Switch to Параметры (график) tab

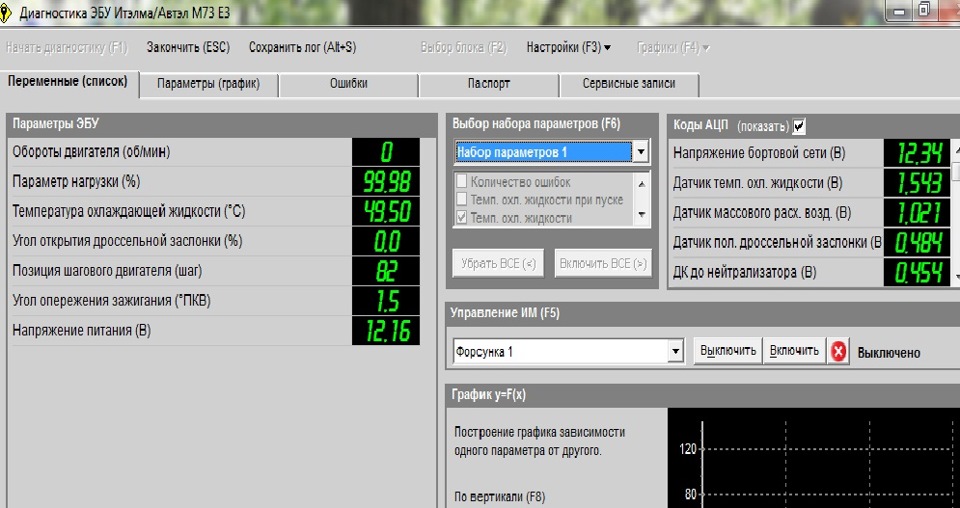pos(208,84)
